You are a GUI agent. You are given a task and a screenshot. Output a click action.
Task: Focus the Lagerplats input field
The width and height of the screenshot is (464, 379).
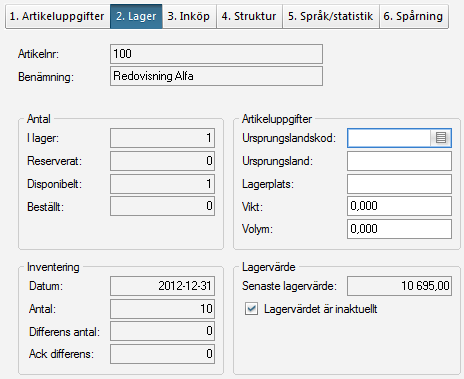[x=399, y=184]
